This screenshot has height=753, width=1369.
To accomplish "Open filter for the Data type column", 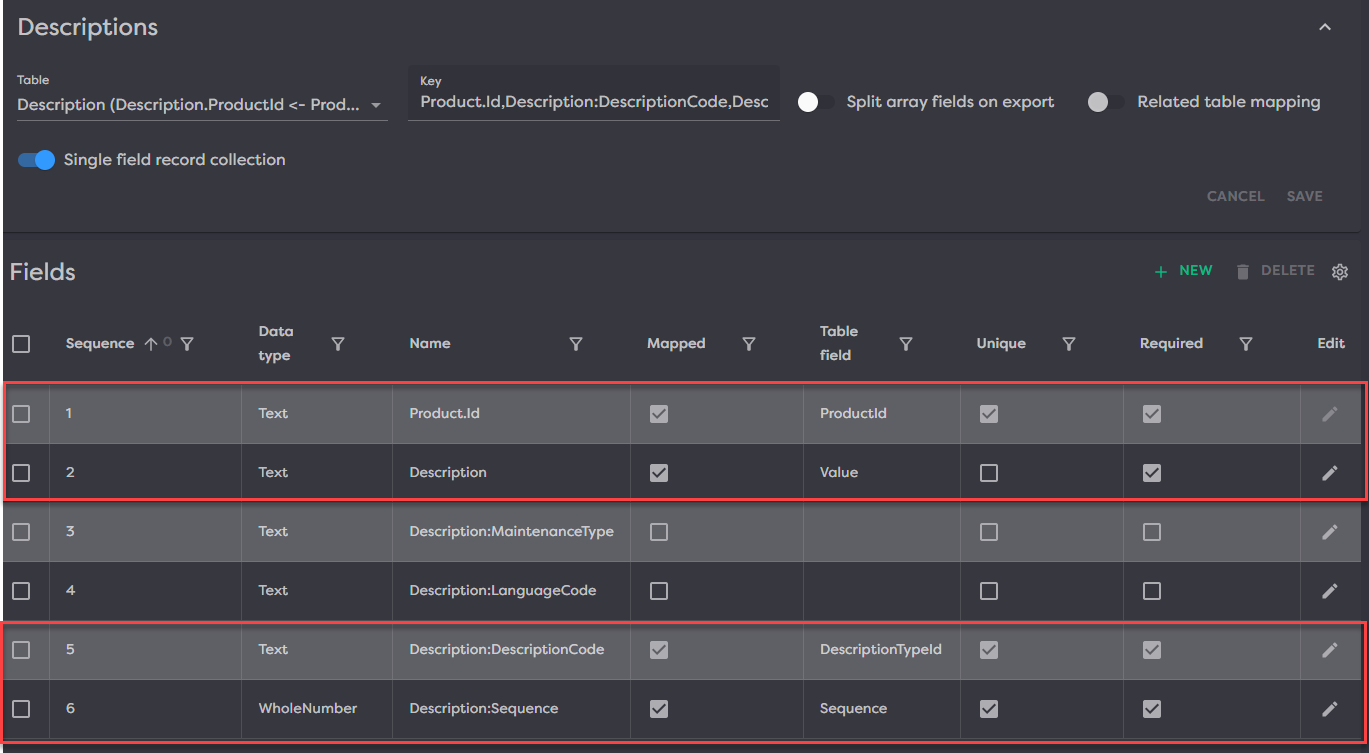I will tap(338, 344).
